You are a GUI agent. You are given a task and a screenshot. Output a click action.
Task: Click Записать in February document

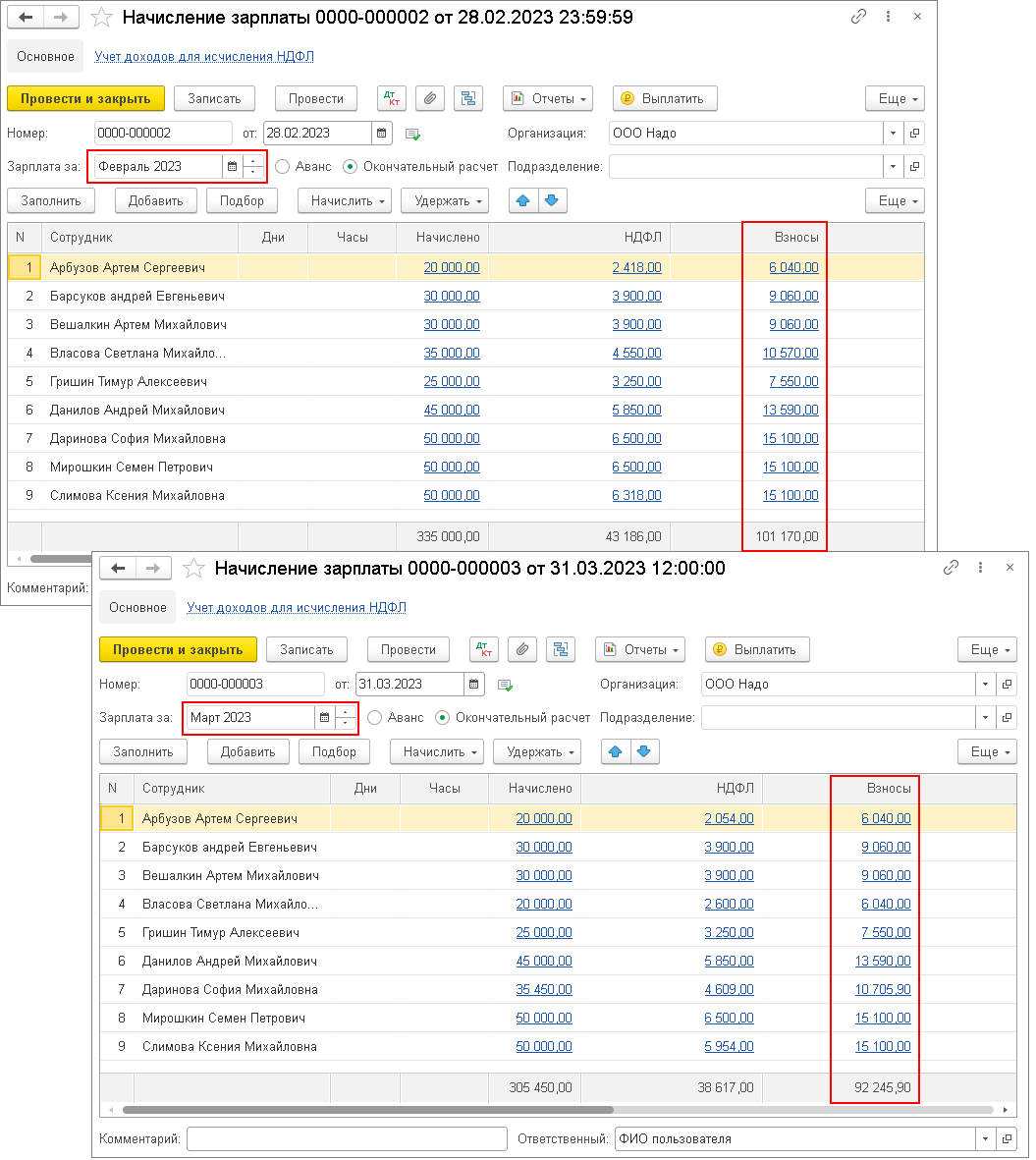tap(214, 98)
